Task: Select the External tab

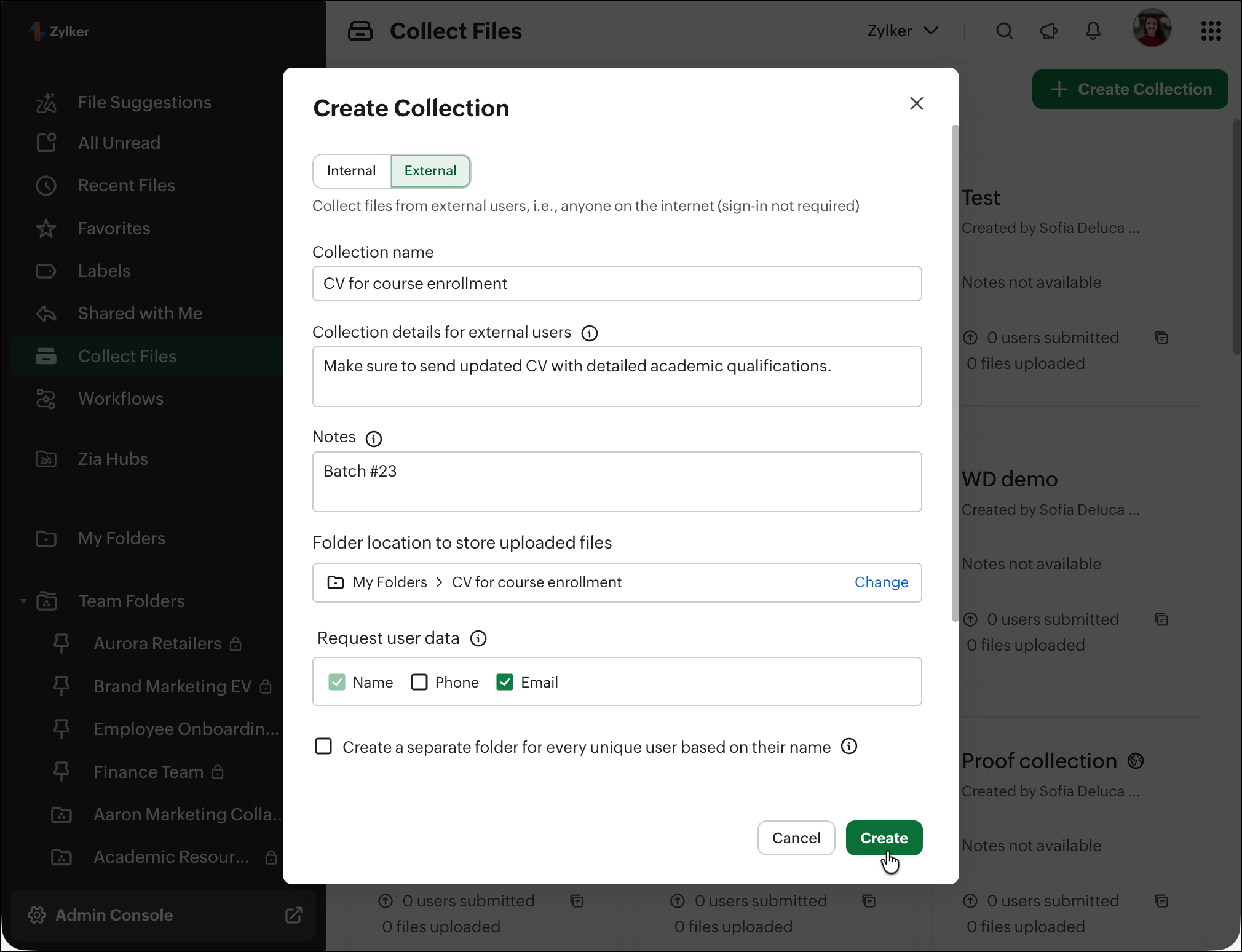Action: pyautogui.click(x=430, y=171)
